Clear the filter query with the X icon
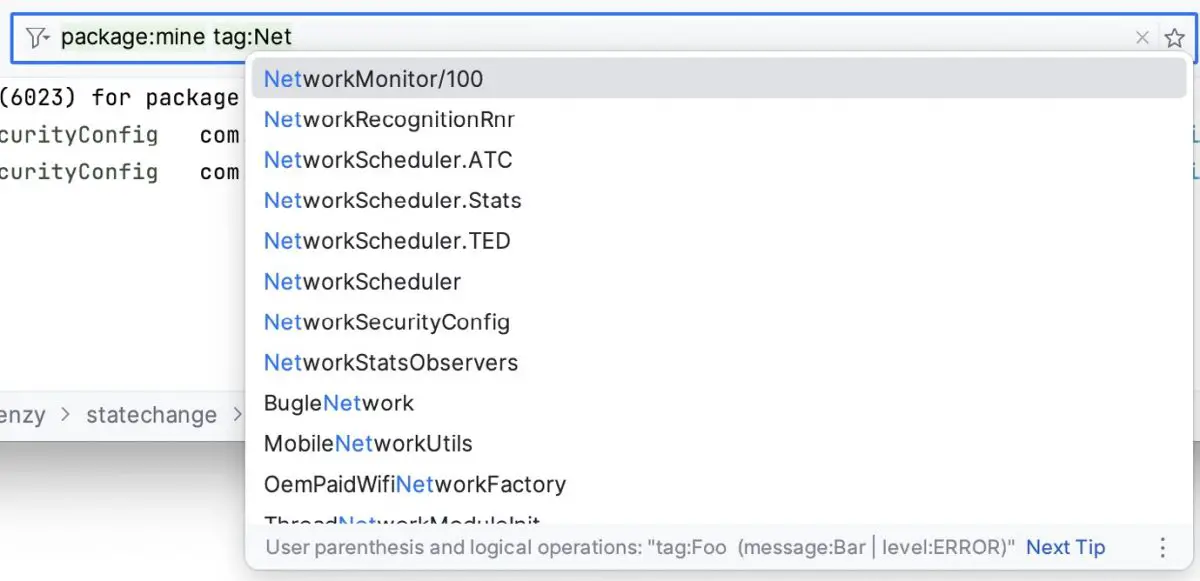 1142,37
